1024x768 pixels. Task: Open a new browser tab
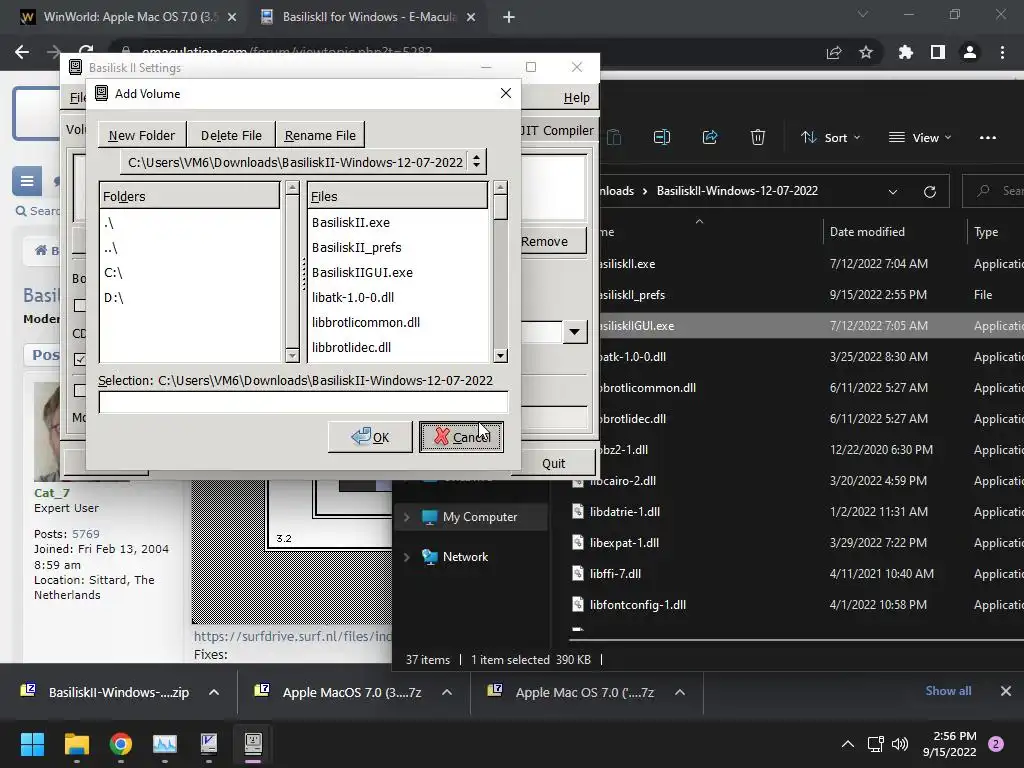(509, 17)
